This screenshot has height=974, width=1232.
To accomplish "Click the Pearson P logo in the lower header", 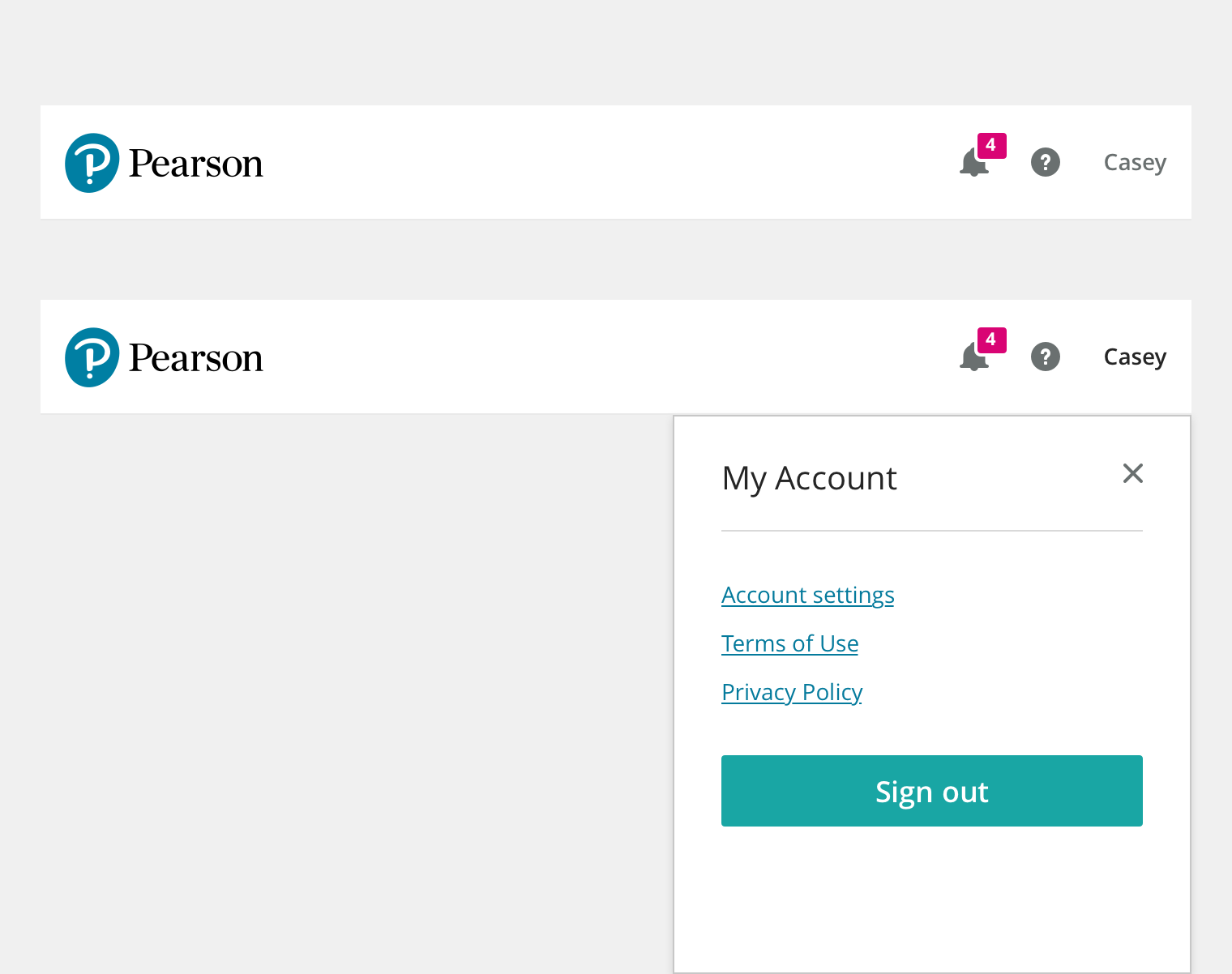I will (92, 357).
